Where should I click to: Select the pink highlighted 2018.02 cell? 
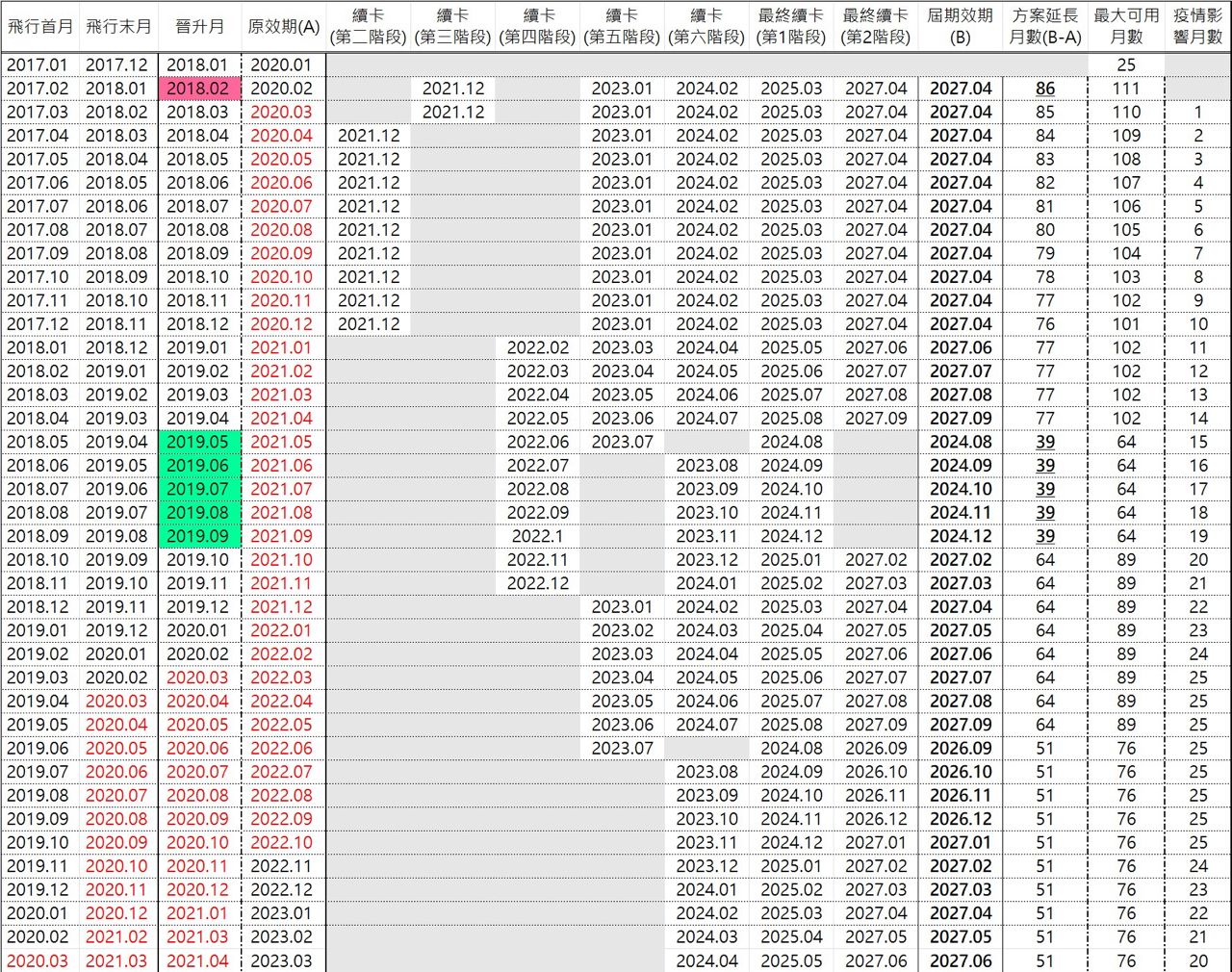[x=198, y=89]
